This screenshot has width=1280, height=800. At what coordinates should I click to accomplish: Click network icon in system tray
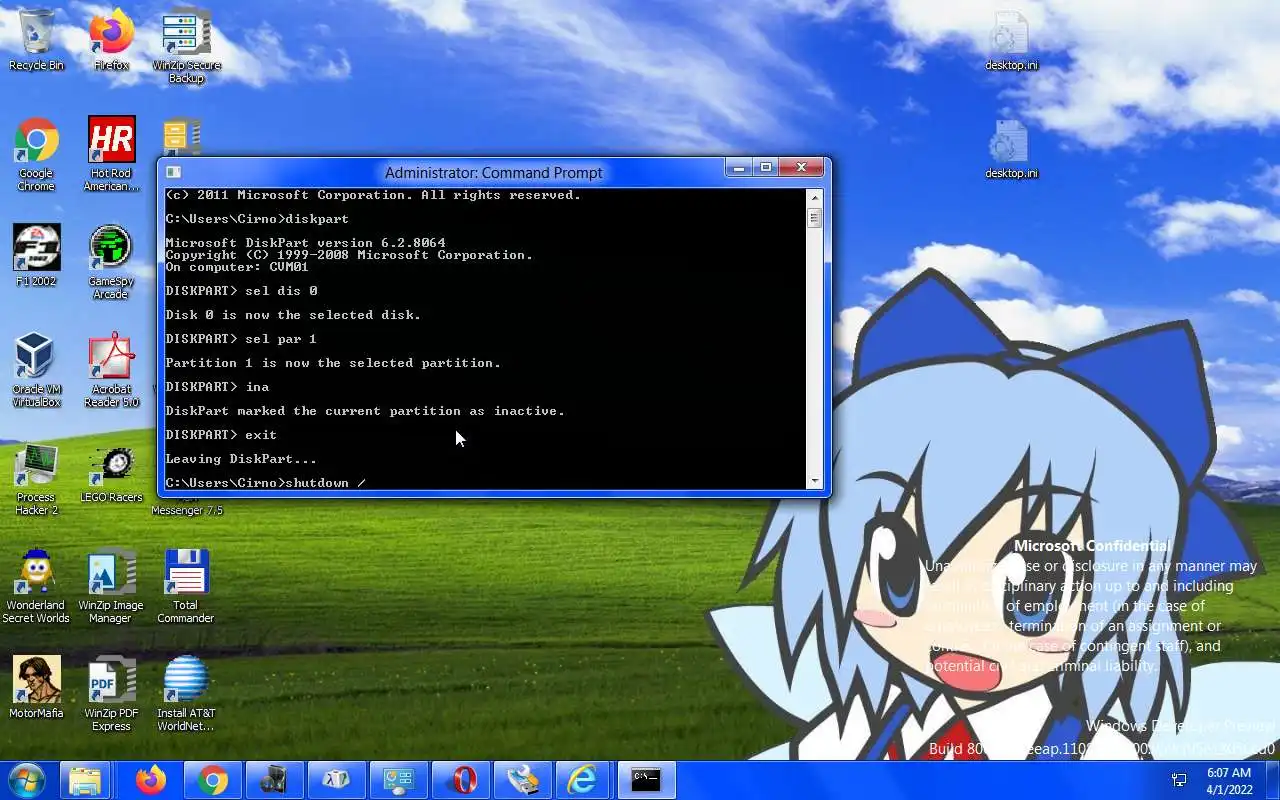click(1179, 780)
